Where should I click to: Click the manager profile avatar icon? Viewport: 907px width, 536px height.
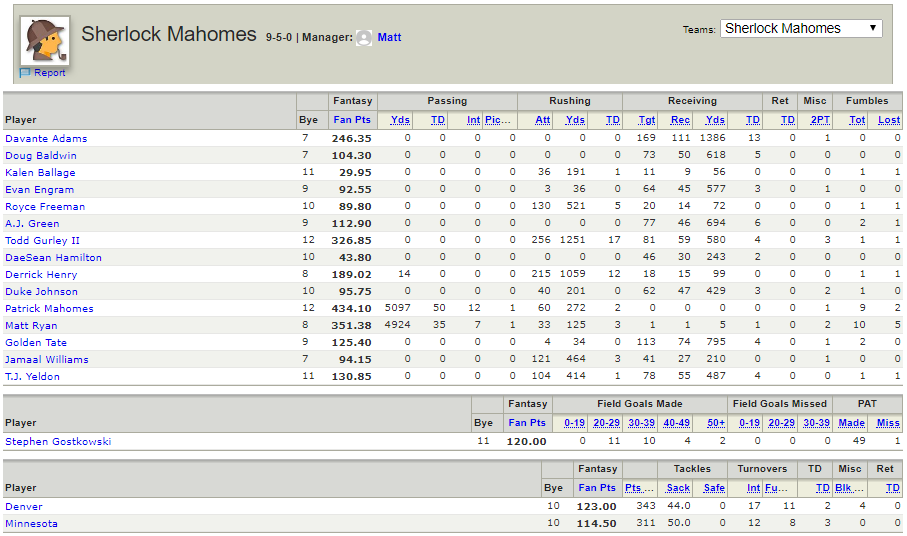click(x=364, y=38)
